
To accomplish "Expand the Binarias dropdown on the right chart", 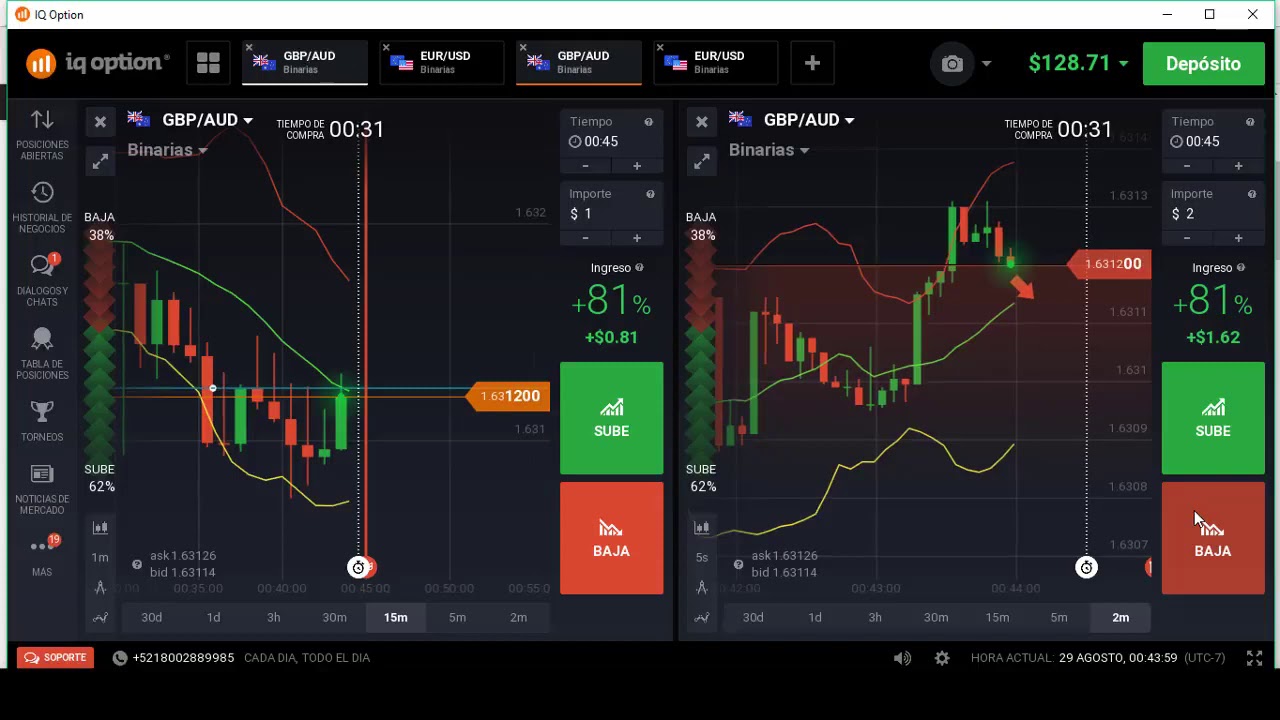I will [x=769, y=150].
